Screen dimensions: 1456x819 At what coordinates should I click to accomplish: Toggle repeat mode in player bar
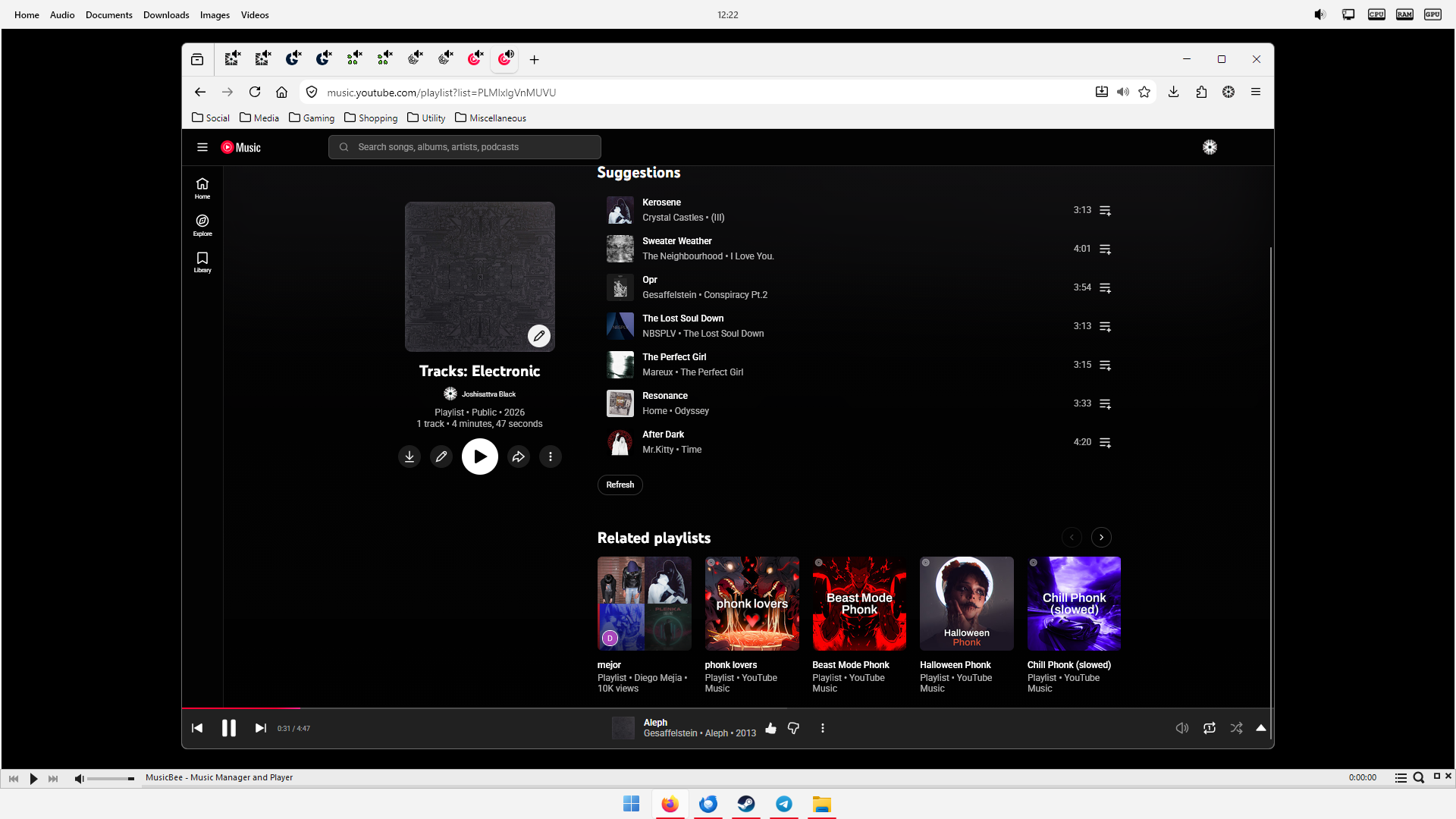click(x=1210, y=728)
